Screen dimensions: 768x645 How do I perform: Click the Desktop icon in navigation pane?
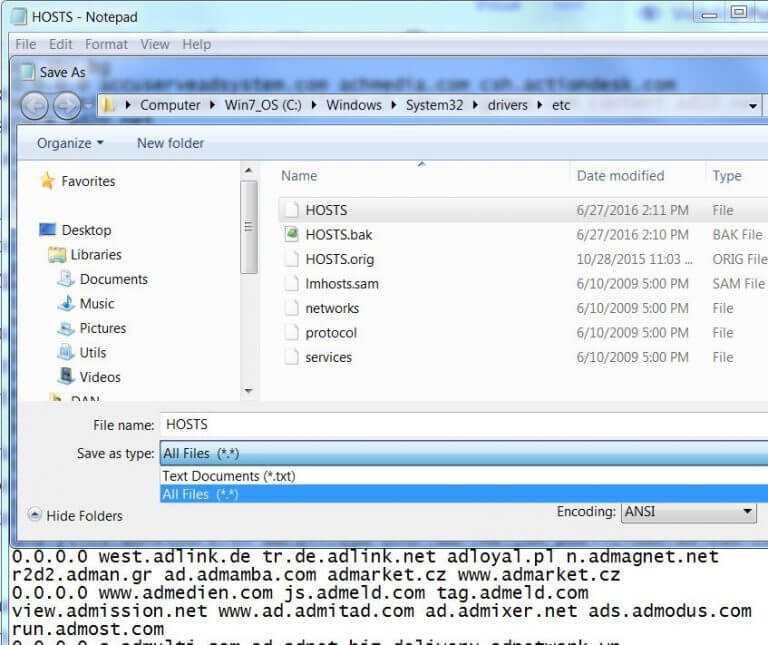tap(48, 229)
